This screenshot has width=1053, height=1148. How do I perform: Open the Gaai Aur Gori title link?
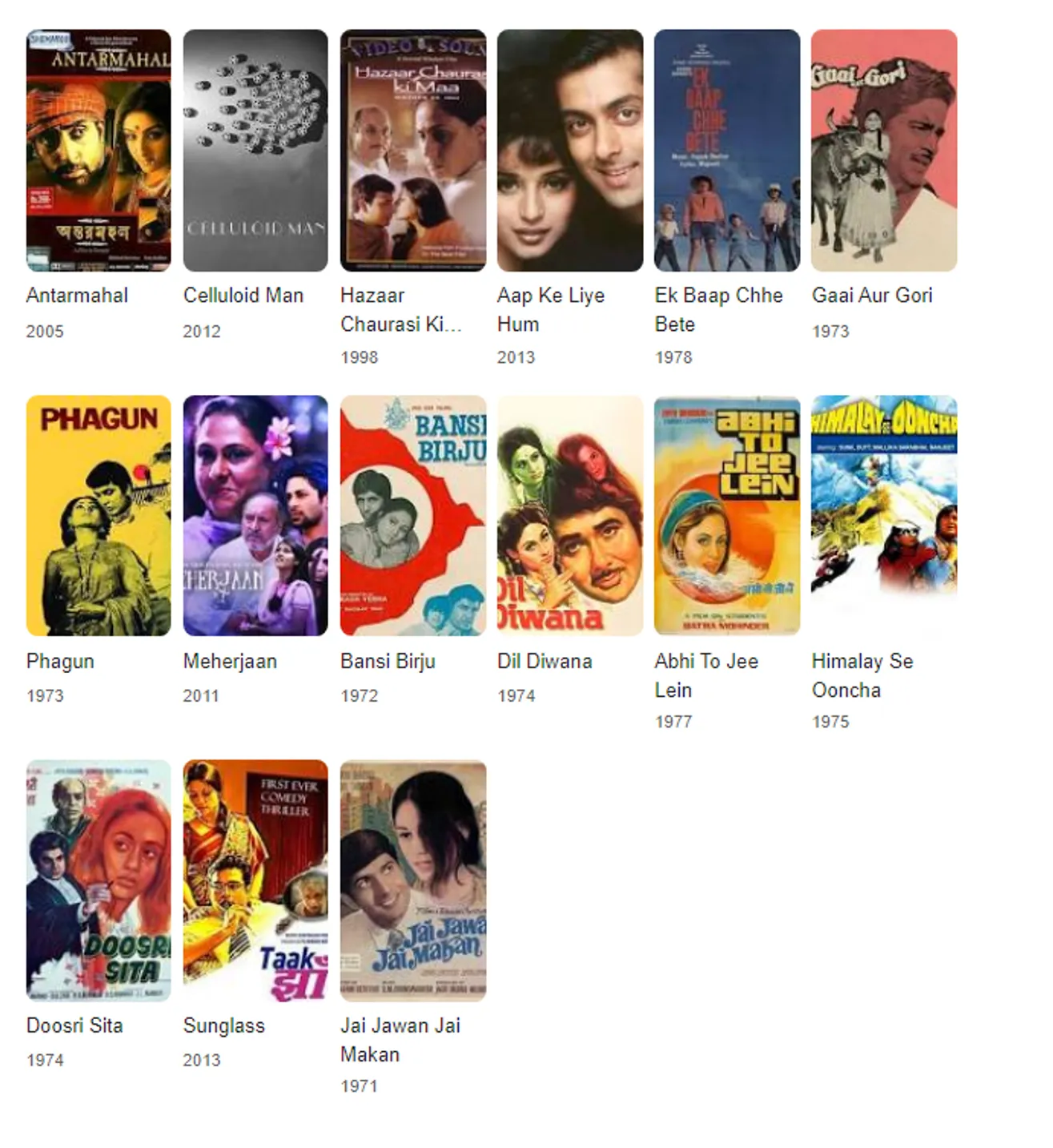872,295
